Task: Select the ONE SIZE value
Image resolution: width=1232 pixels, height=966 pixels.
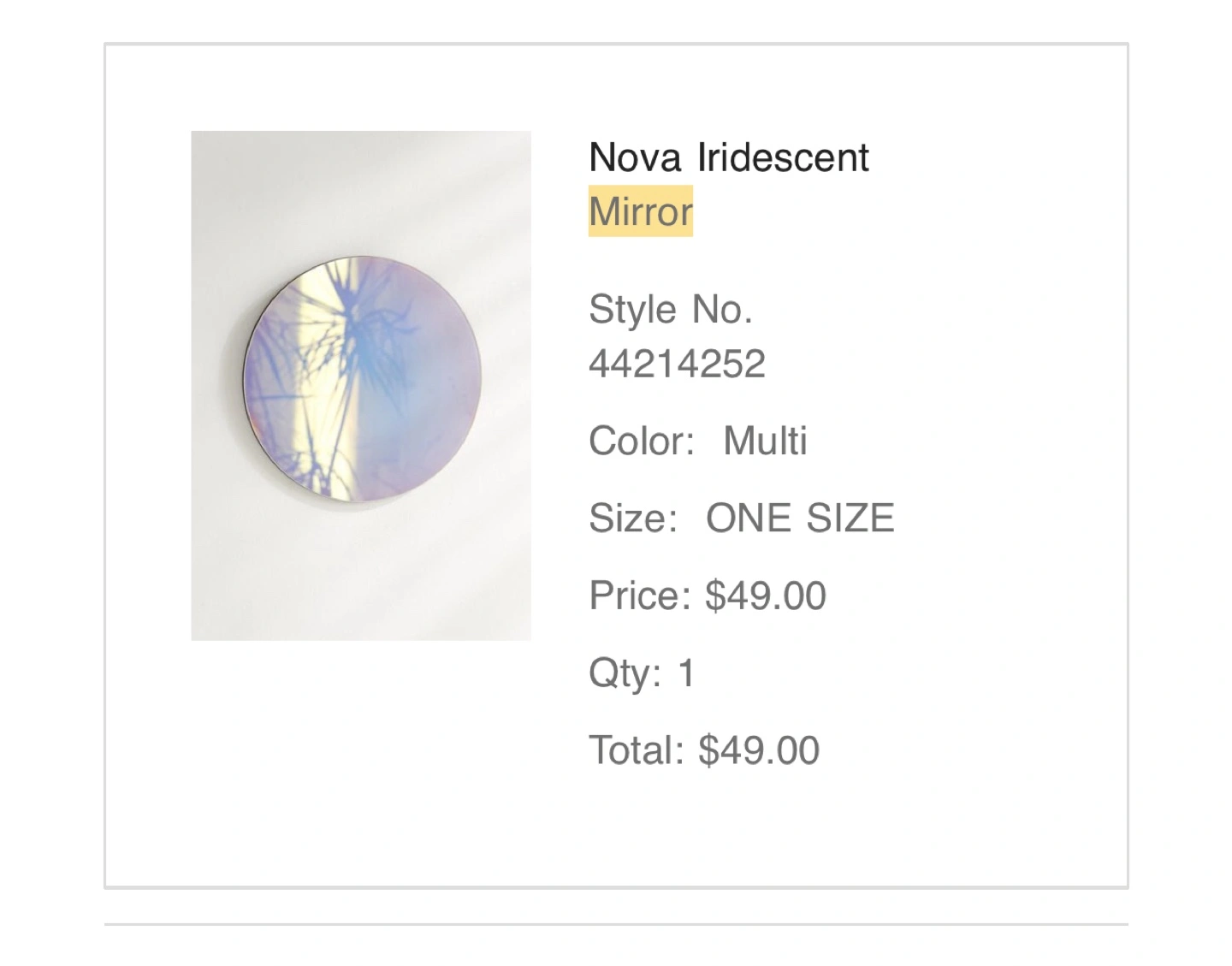Action: point(800,519)
